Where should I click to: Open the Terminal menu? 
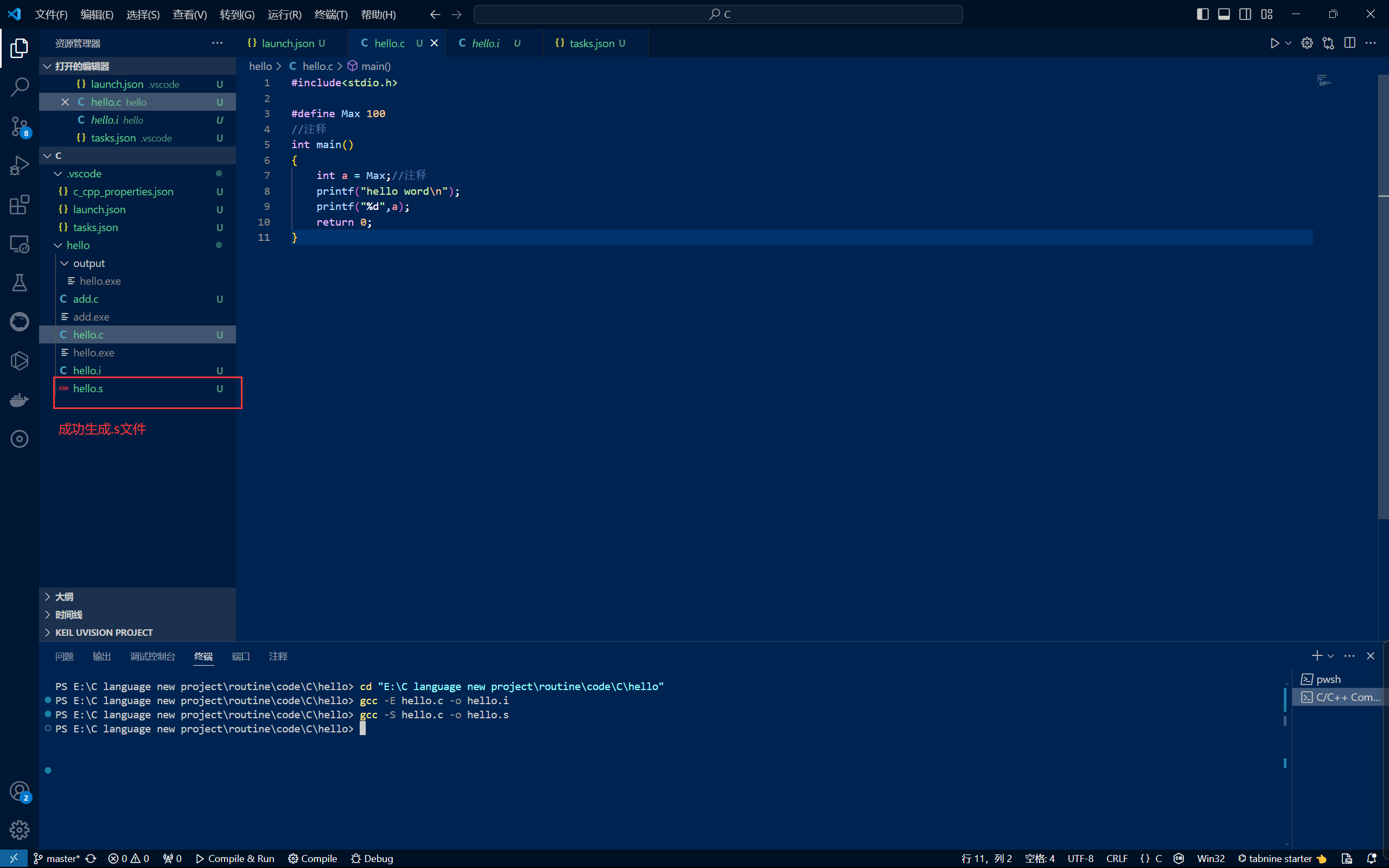(331, 14)
